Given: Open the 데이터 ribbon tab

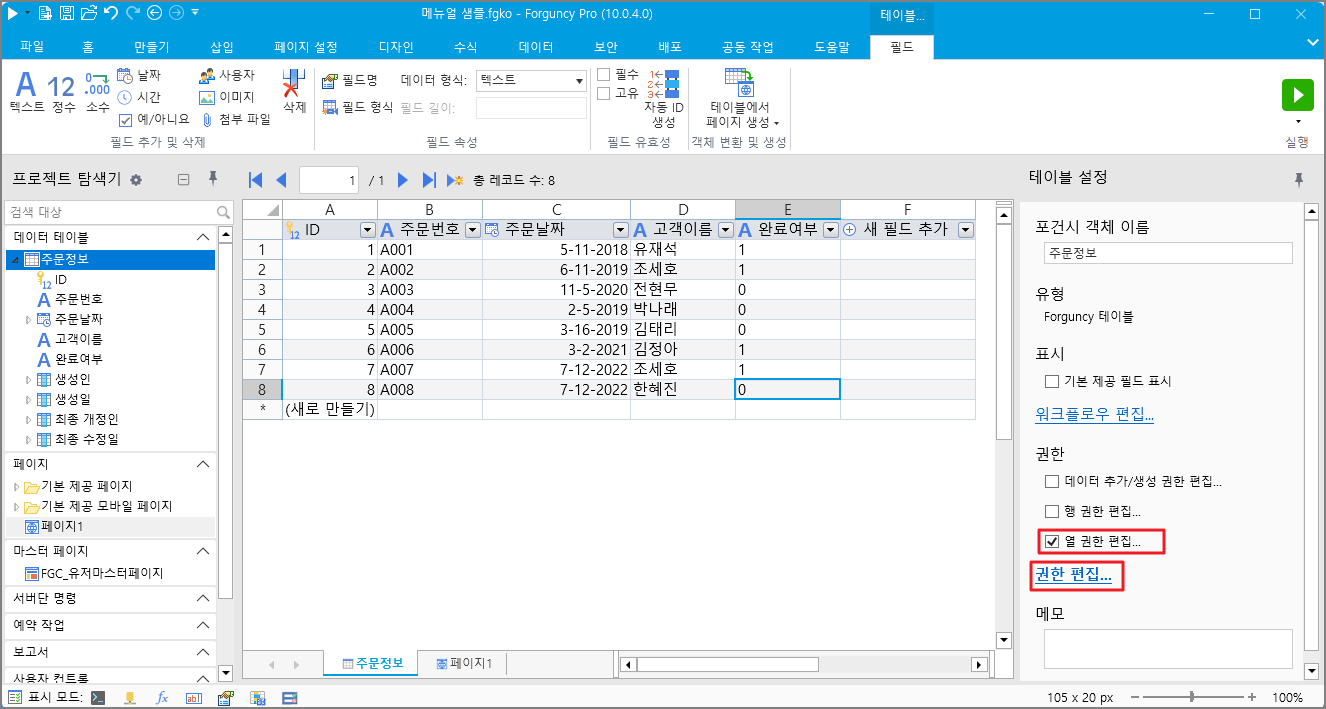Looking at the screenshot, I should (x=536, y=47).
